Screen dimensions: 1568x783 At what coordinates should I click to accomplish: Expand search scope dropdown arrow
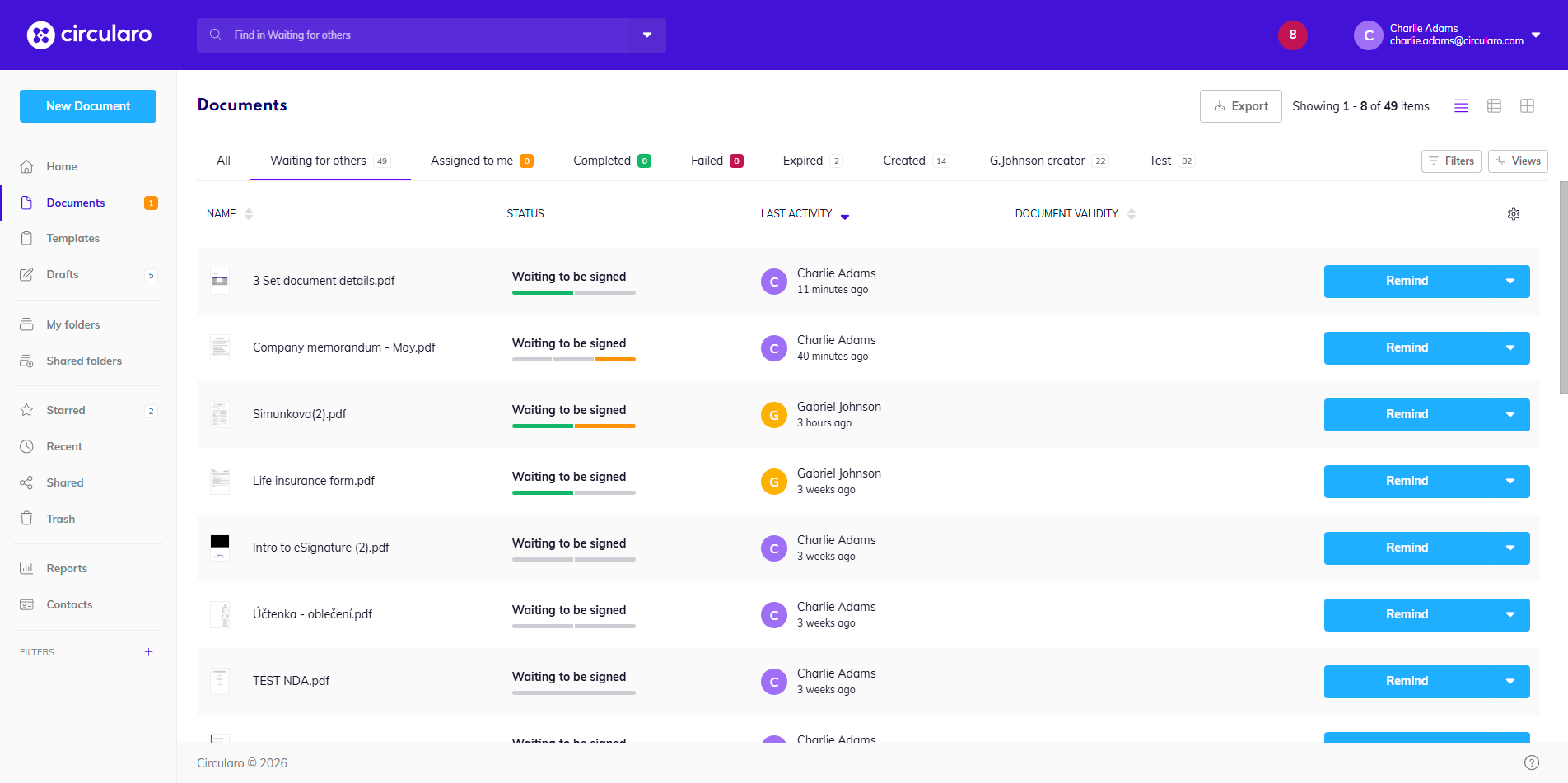pyautogui.click(x=647, y=35)
